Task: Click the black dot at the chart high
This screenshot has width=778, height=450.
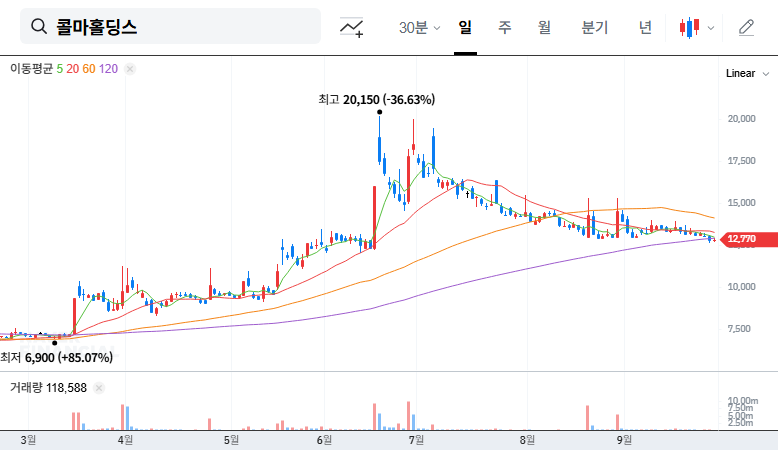Action: [380, 112]
